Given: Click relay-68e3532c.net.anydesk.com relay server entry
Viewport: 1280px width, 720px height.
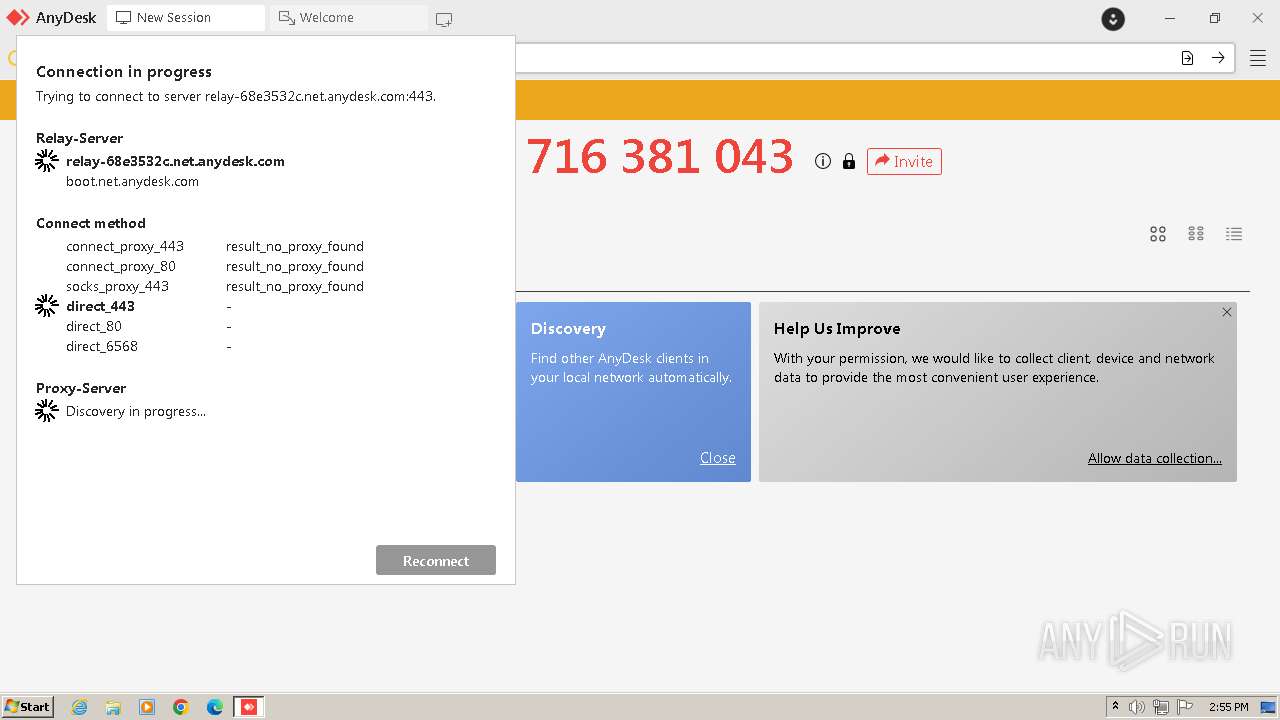Looking at the screenshot, I should coord(175,161).
